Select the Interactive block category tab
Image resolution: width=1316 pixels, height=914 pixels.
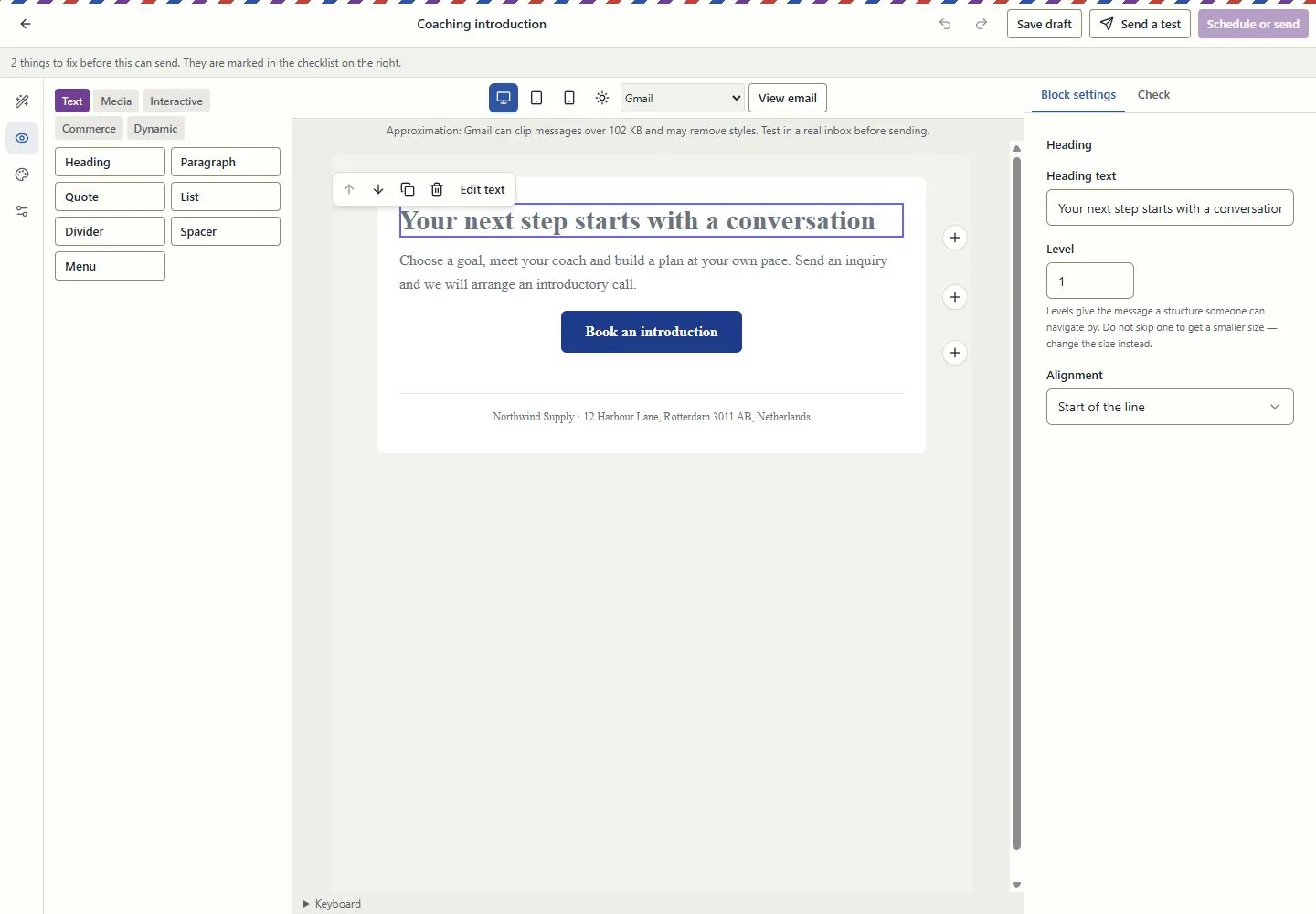pyautogui.click(x=176, y=101)
